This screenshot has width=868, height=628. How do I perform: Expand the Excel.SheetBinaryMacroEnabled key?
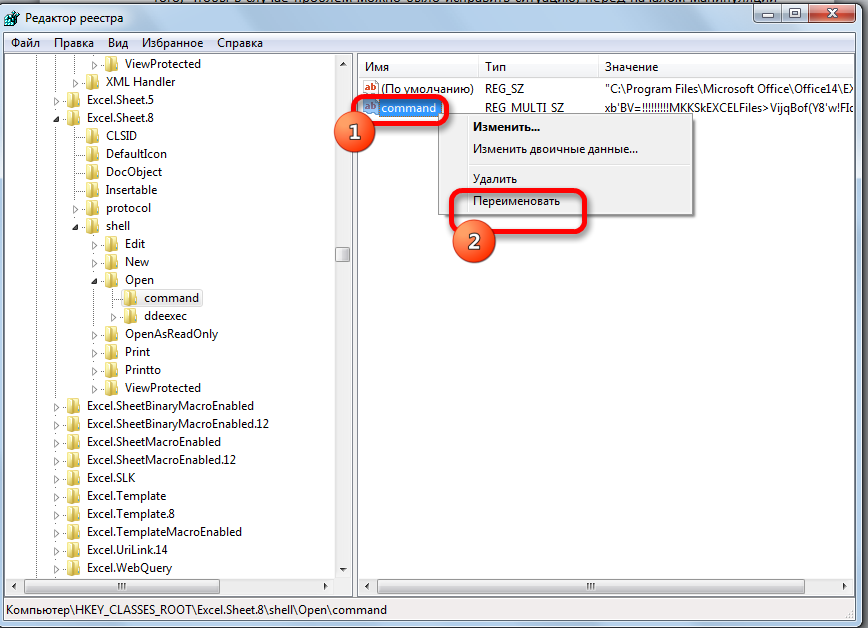coord(56,406)
